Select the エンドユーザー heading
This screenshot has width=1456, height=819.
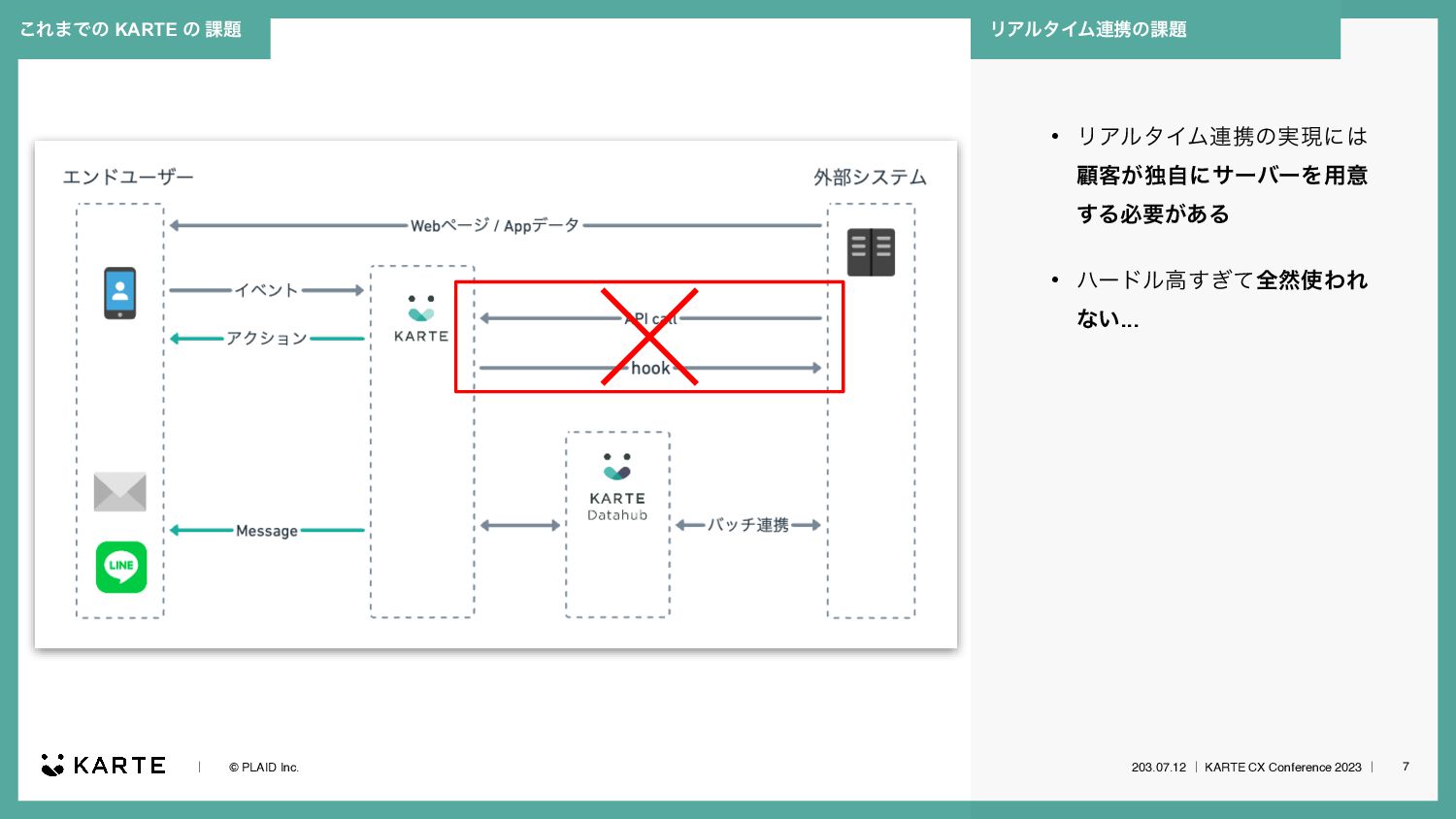[128, 177]
